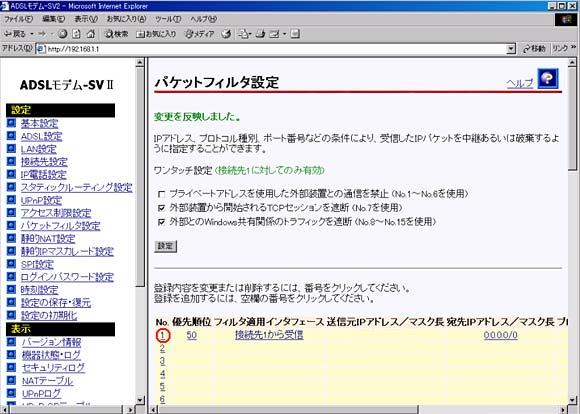Open the 編集(E) menu
Viewport: 580px width, 414px height.
point(54,19)
